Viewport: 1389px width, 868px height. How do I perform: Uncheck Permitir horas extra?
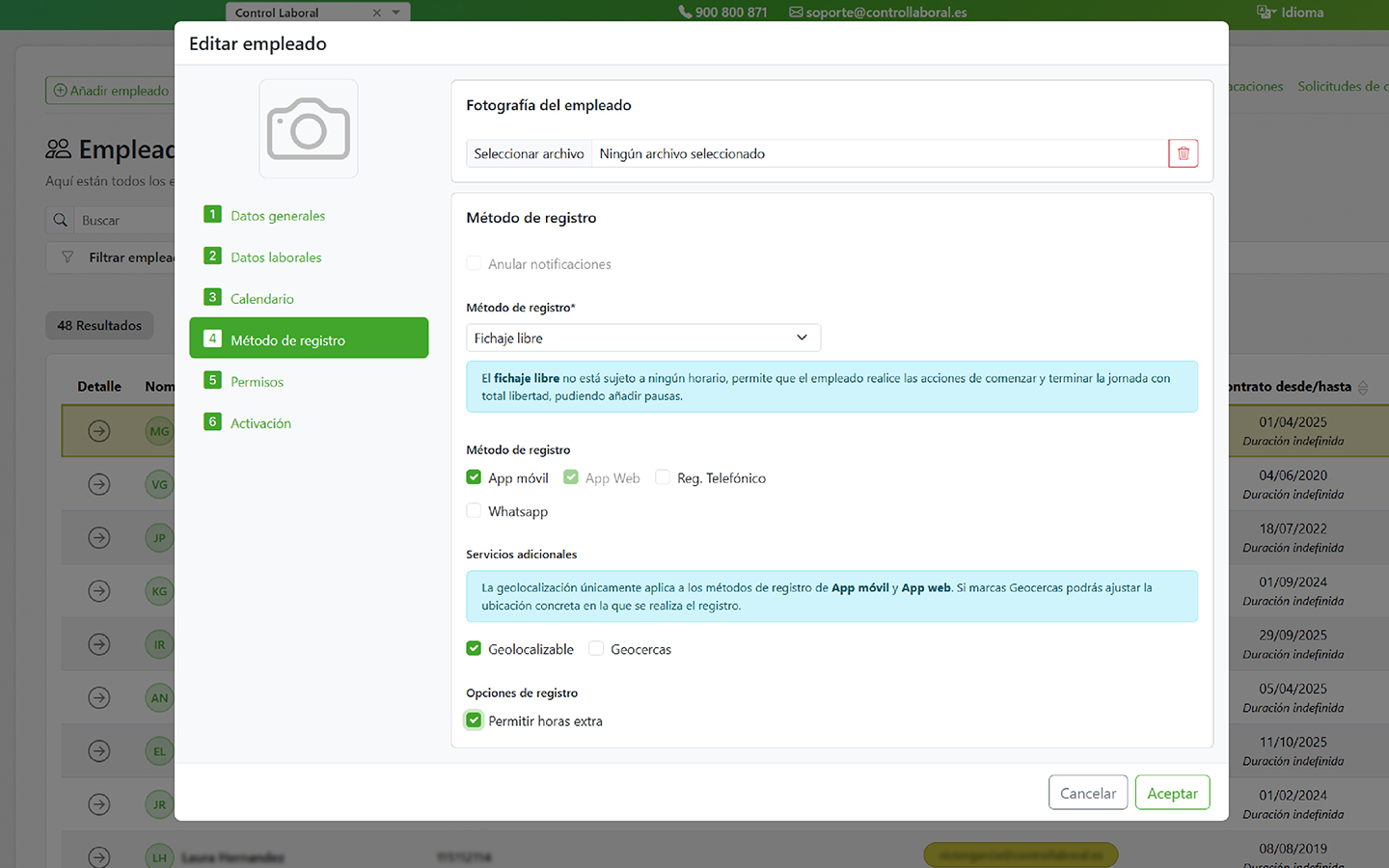click(x=474, y=719)
